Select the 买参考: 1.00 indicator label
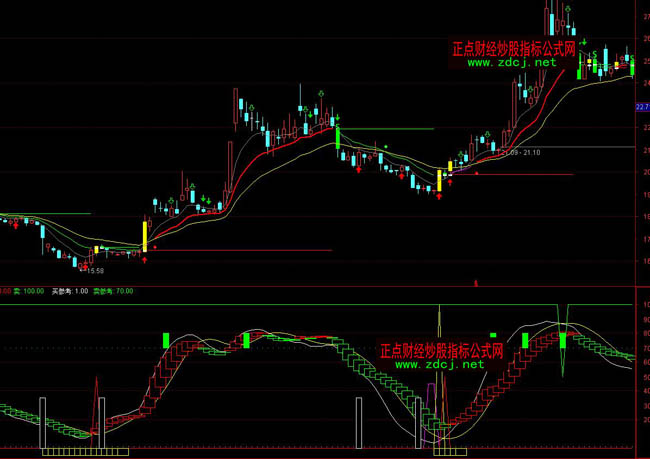This screenshot has height=459, width=650. point(70,291)
